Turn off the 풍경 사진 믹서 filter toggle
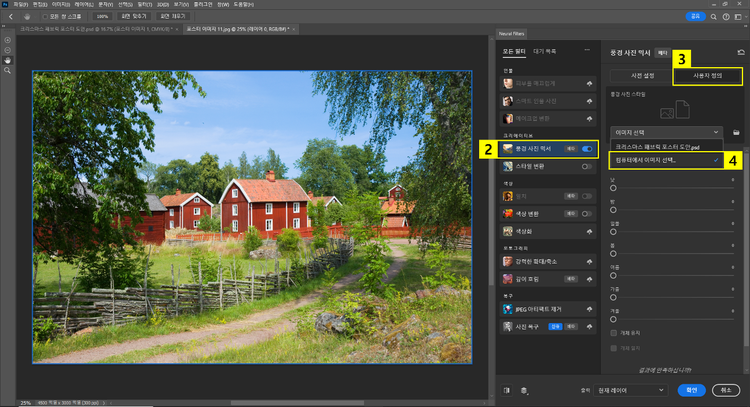 (x=587, y=149)
